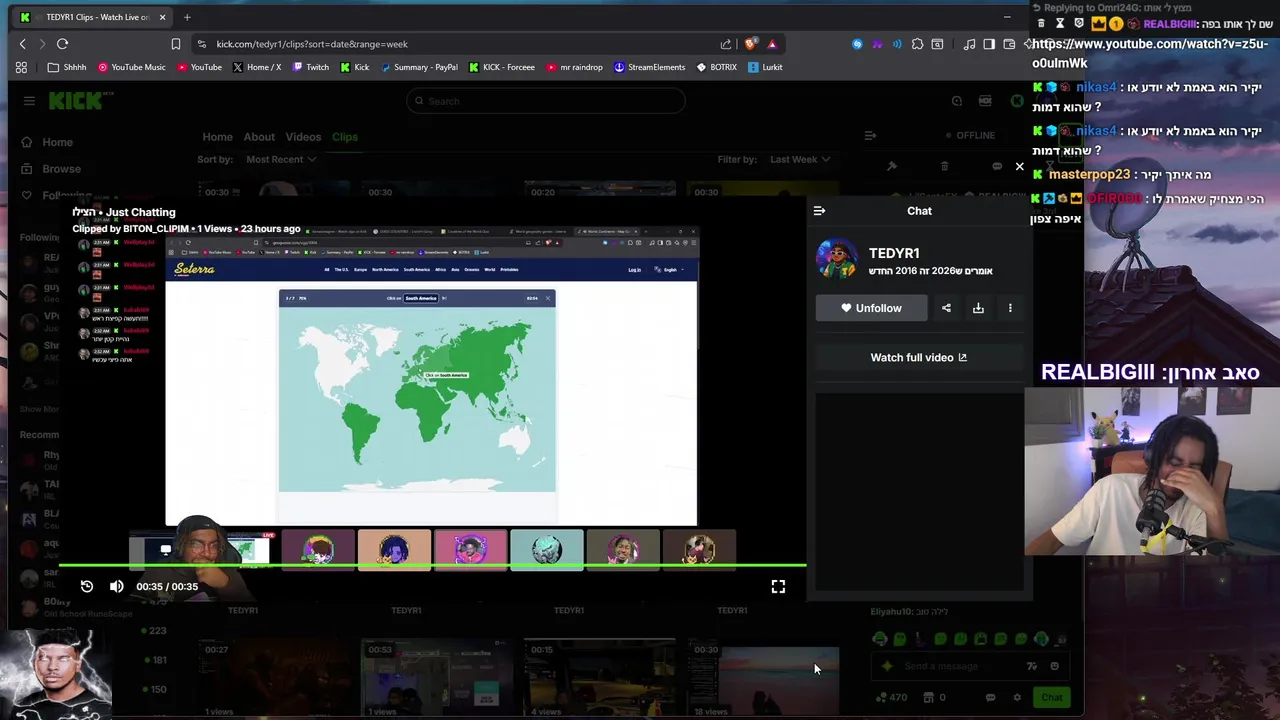Reload the current browser page
The image size is (1280, 720).
click(x=62, y=44)
